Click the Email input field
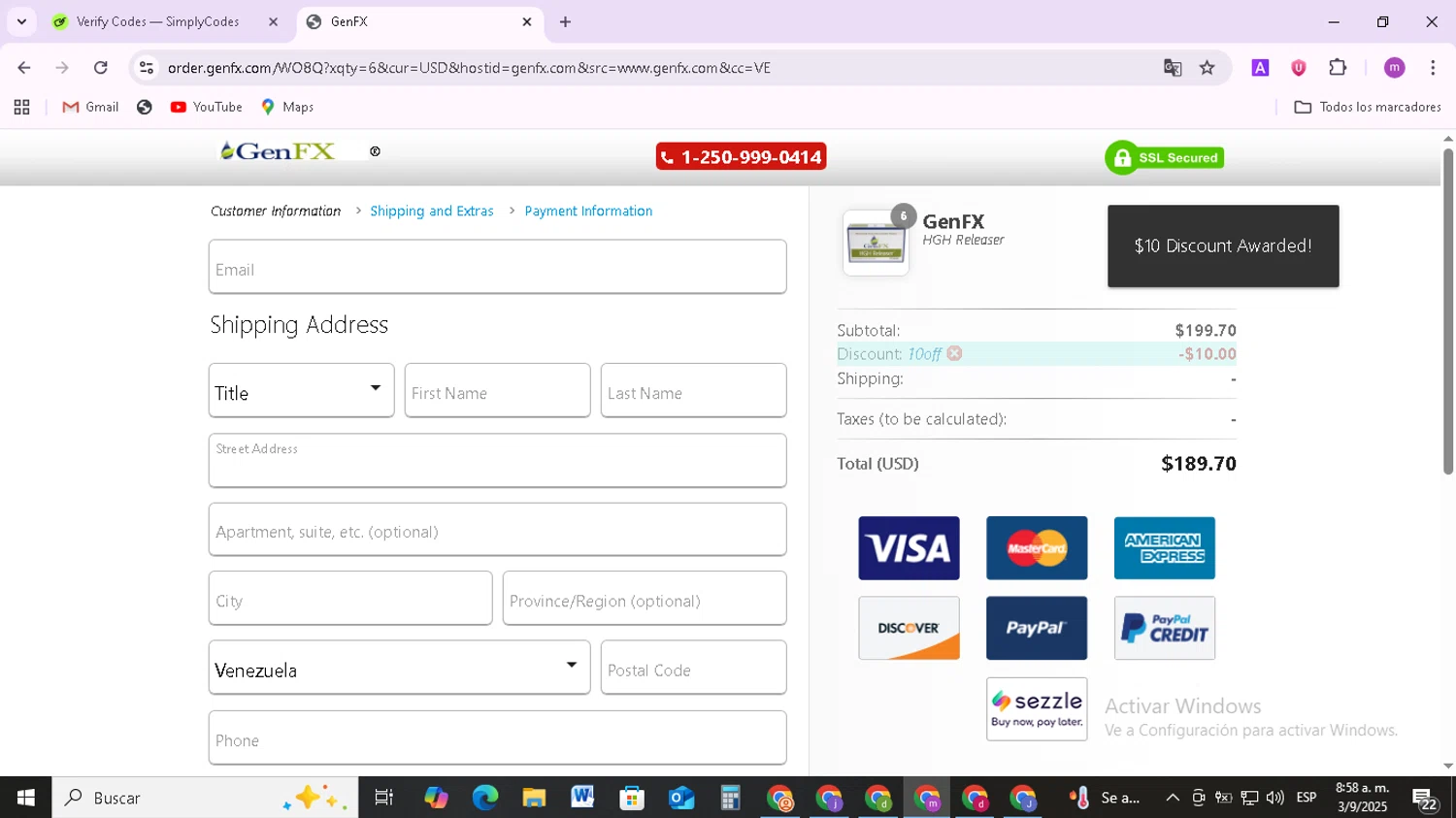1456x818 pixels. (x=497, y=267)
